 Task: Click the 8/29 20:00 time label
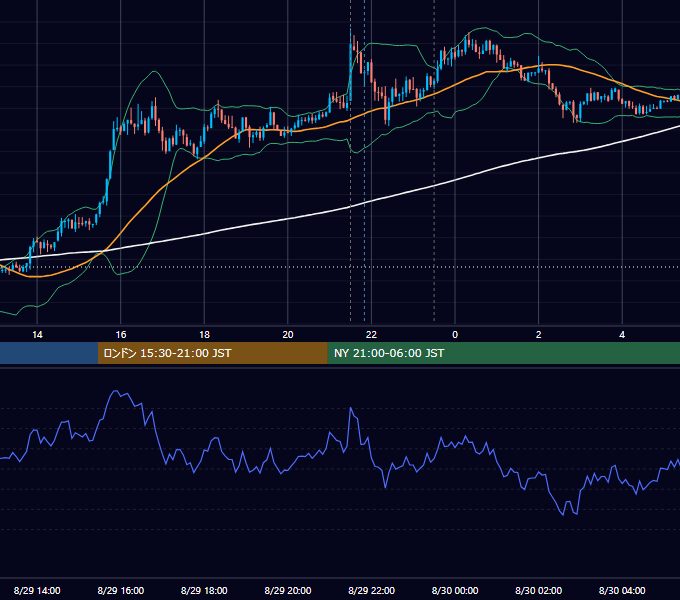tap(288, 590)
